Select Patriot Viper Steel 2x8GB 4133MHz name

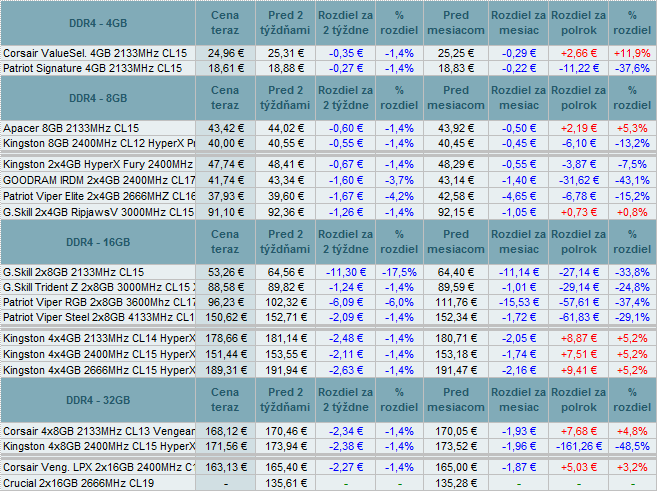coord(99,317)
